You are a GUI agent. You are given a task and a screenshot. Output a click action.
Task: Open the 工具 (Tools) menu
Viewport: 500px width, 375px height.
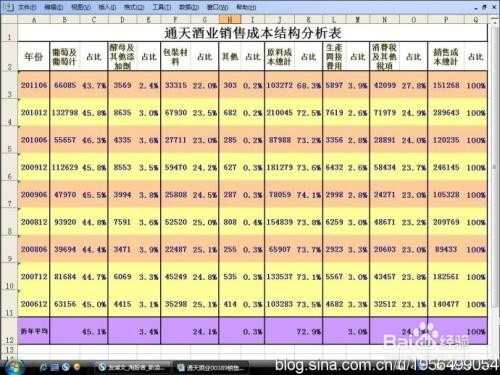(162, 7)
